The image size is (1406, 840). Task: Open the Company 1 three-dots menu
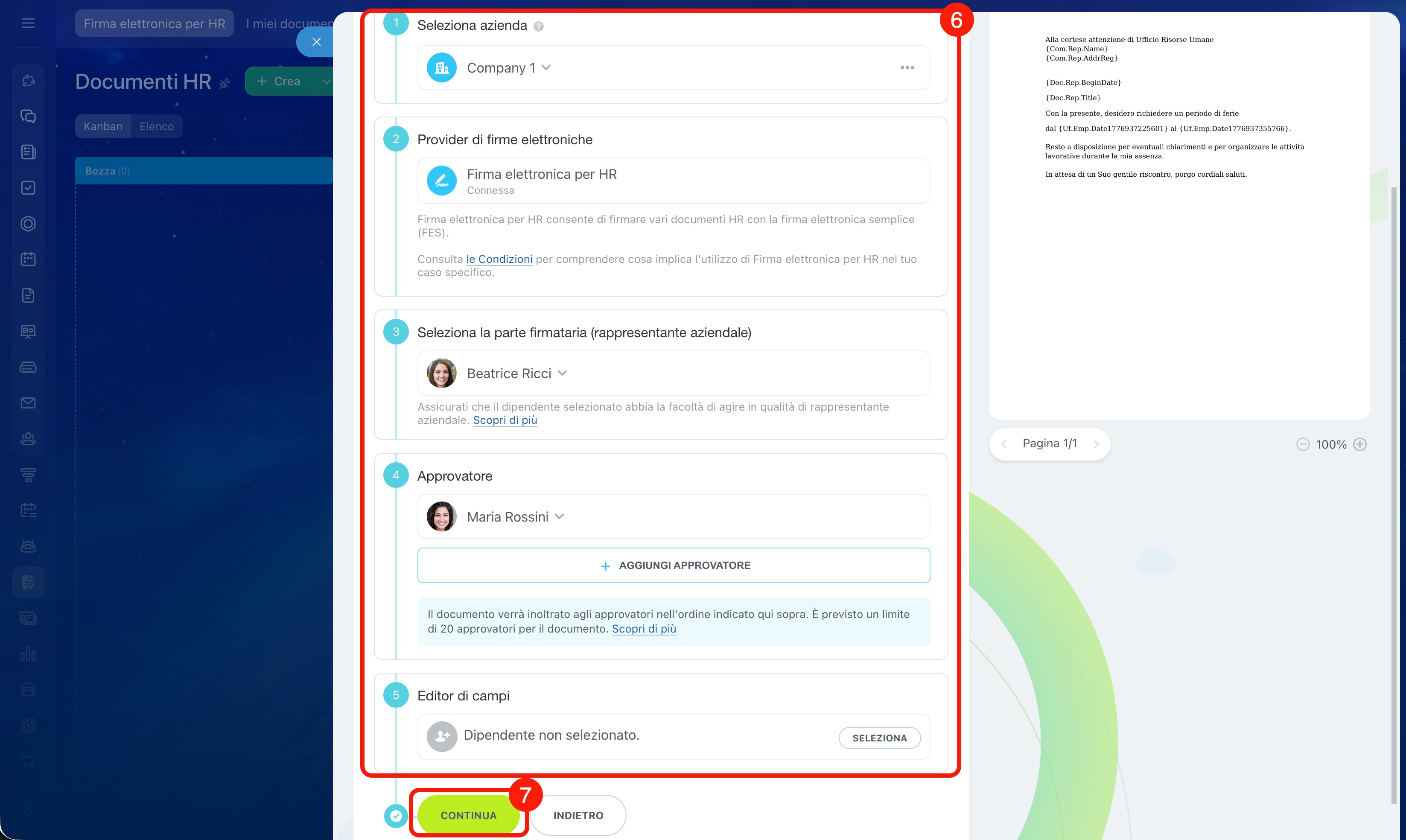pyautogui.click(x=907, y=67)
